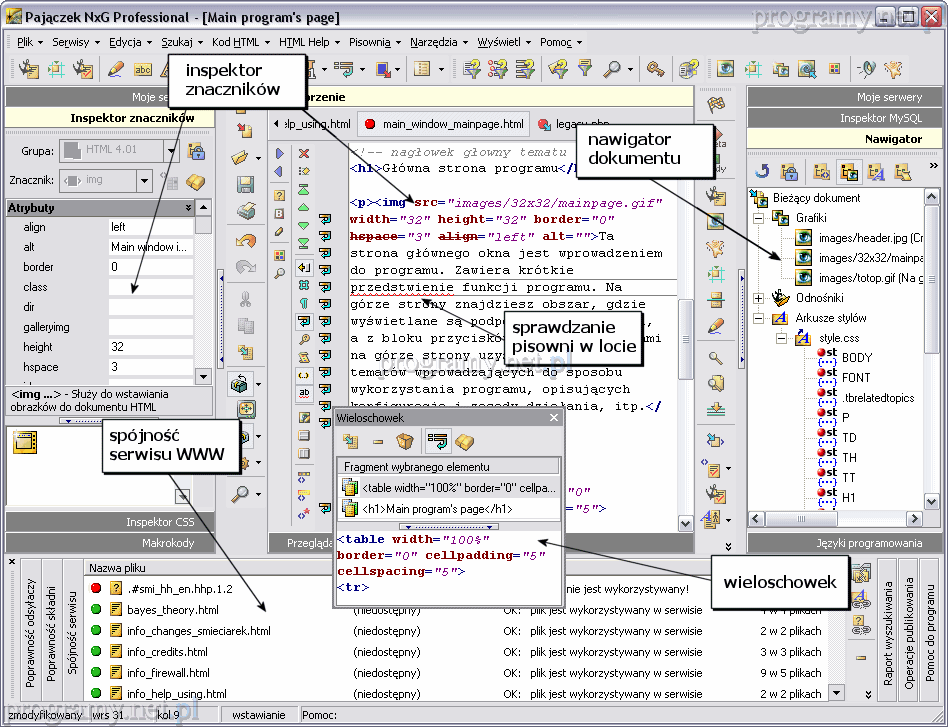Click the red X icon beside the editor
Image resolution: width=948 pixels, height=727 pixels.
coord(304,153)
